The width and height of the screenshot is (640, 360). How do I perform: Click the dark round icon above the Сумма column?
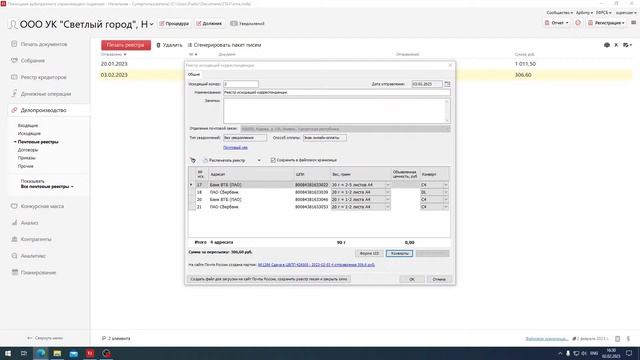tap(607, 45)
